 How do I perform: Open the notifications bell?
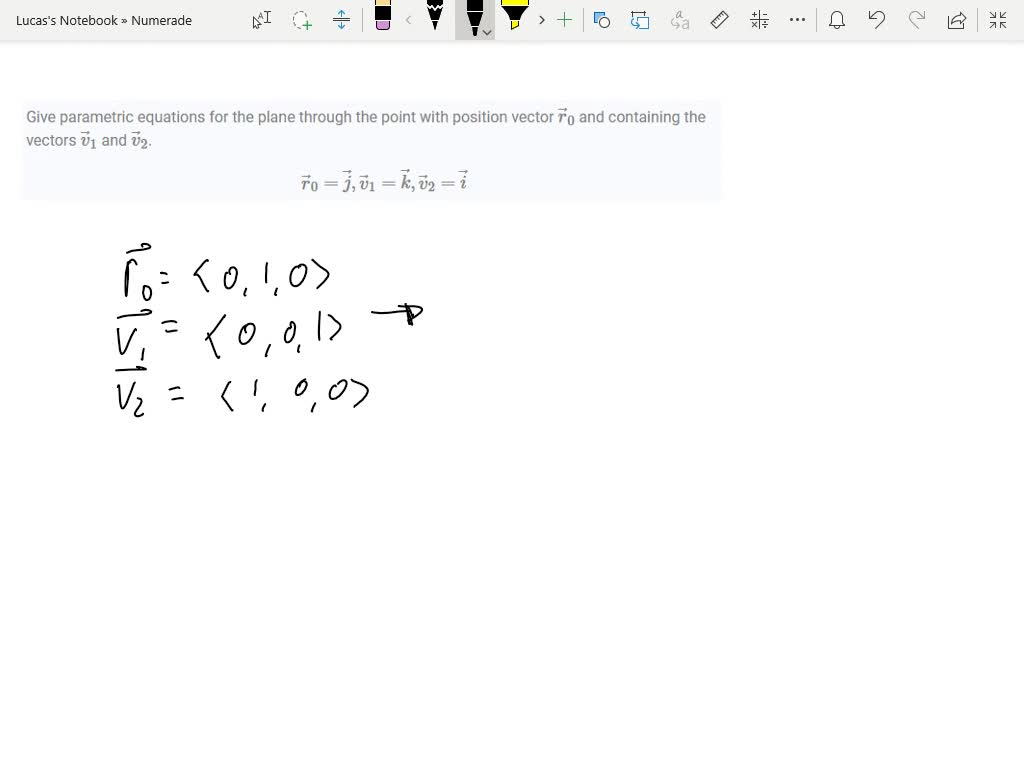(x=837, y=20)
